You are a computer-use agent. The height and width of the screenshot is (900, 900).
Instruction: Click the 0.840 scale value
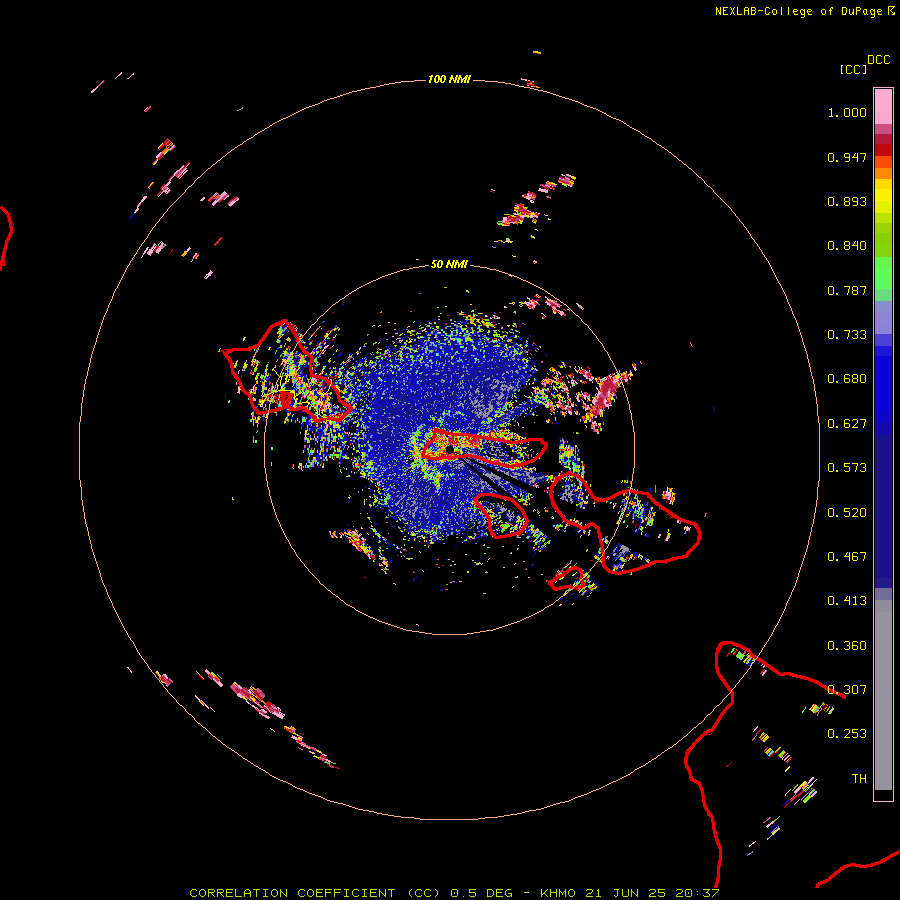tap(847, 246)
